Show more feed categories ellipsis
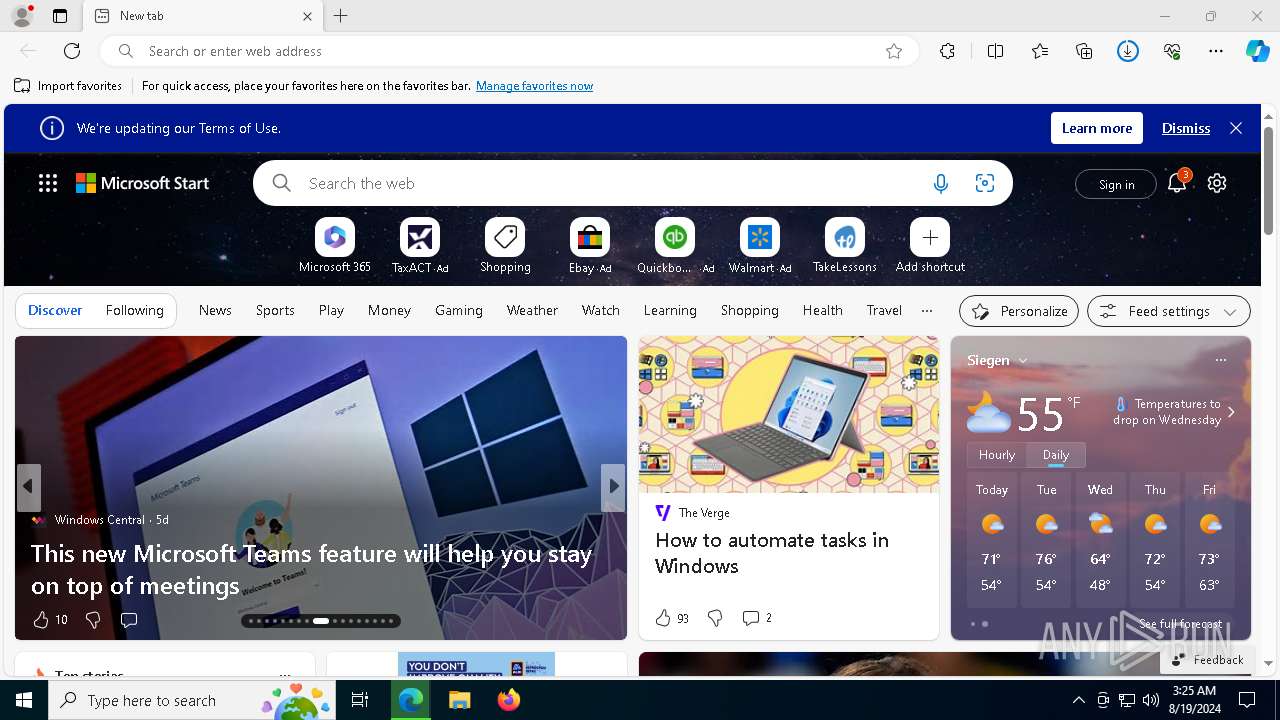 point(927,311)
